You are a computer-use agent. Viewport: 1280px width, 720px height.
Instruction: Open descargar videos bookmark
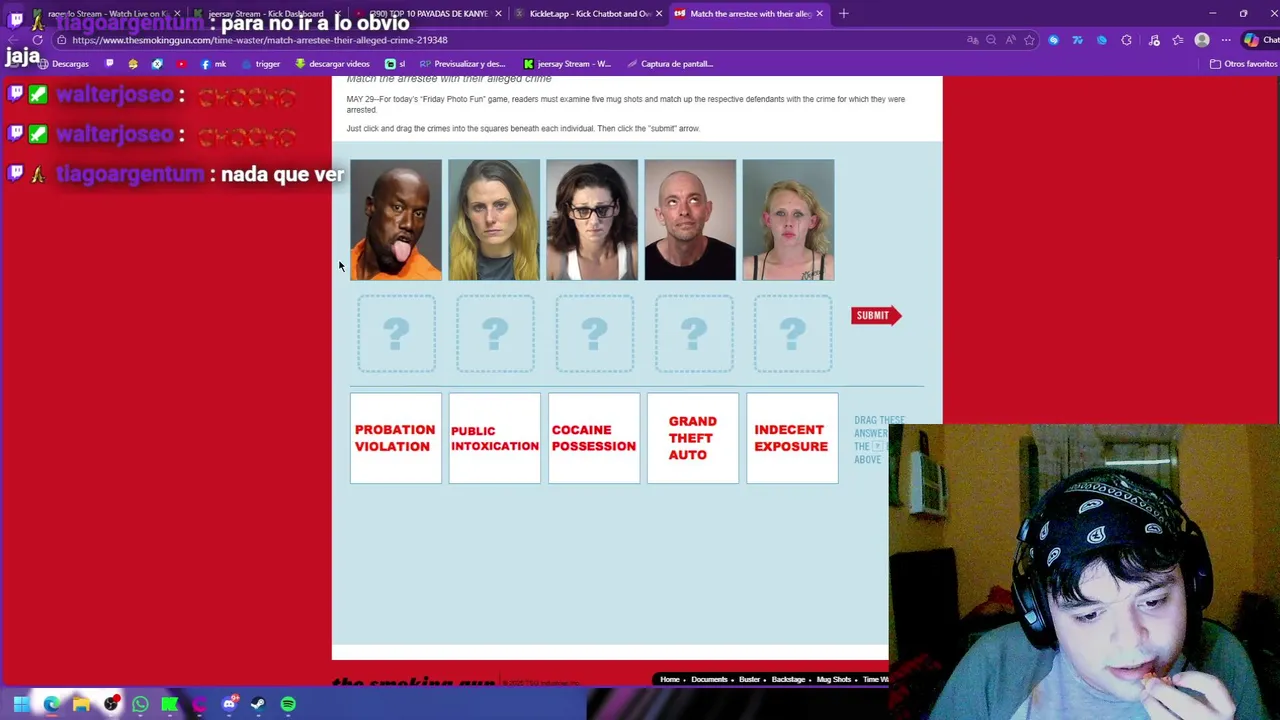coord(332,64)
